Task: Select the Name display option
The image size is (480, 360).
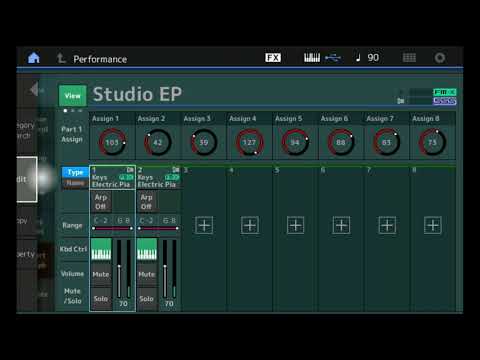Action: point(75,183)
